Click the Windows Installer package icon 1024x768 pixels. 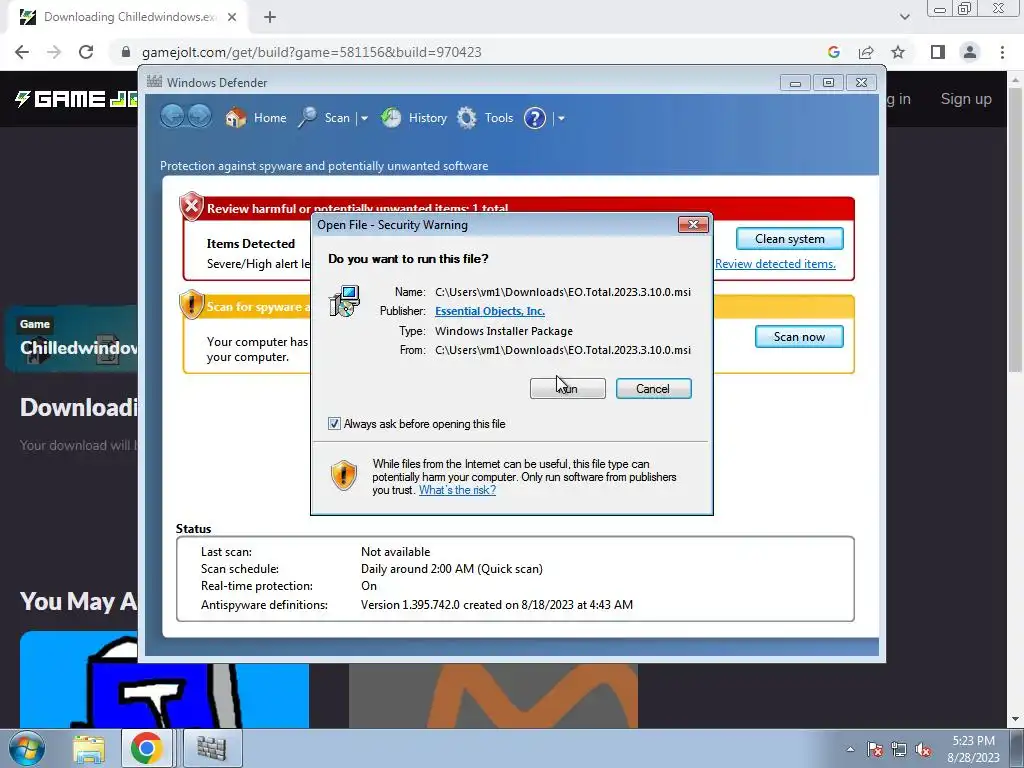(344, 301)
